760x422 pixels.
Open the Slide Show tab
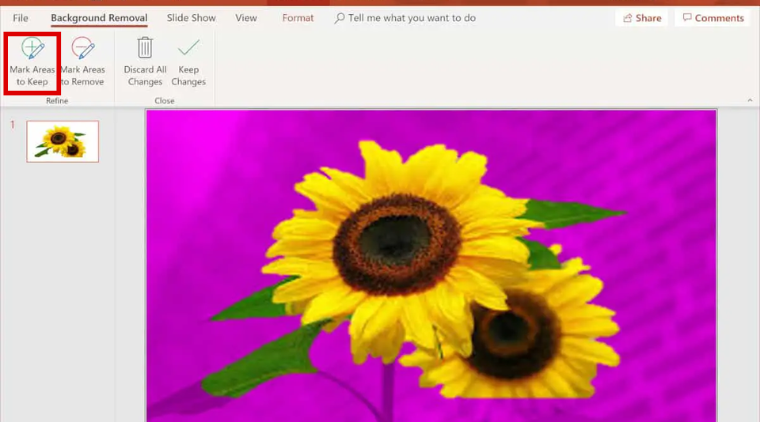pyautogui.click(x=191, y=18)
